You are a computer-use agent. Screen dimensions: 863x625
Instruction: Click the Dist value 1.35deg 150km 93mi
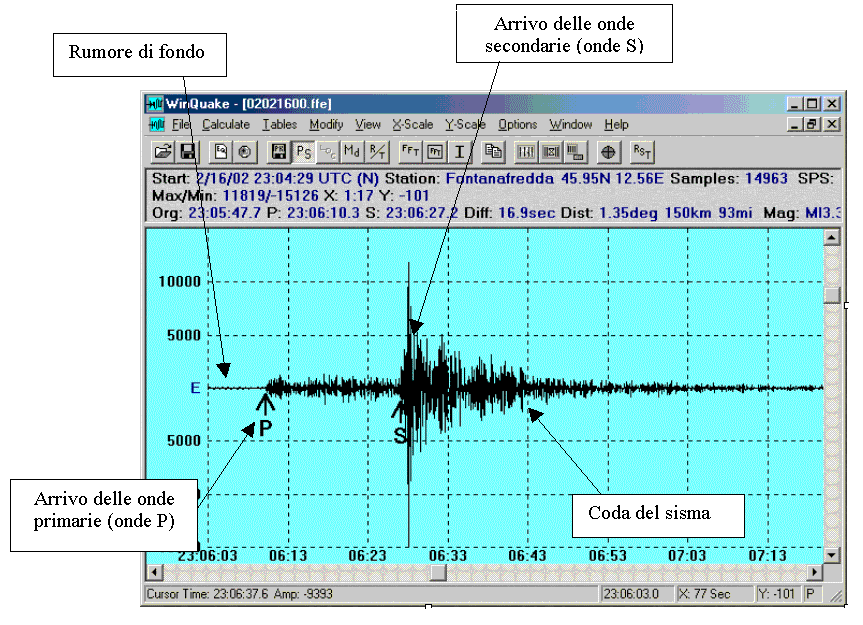pos(675,212)
